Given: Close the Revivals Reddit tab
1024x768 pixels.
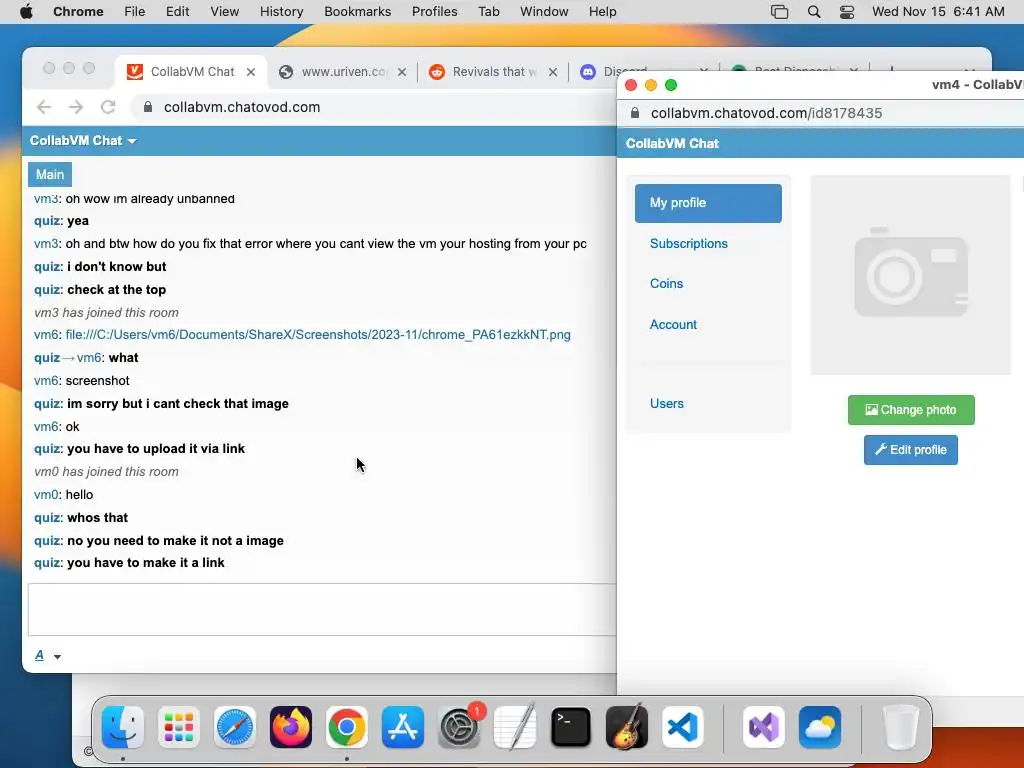Looking at the screenshot, I should tap(553, 72).
